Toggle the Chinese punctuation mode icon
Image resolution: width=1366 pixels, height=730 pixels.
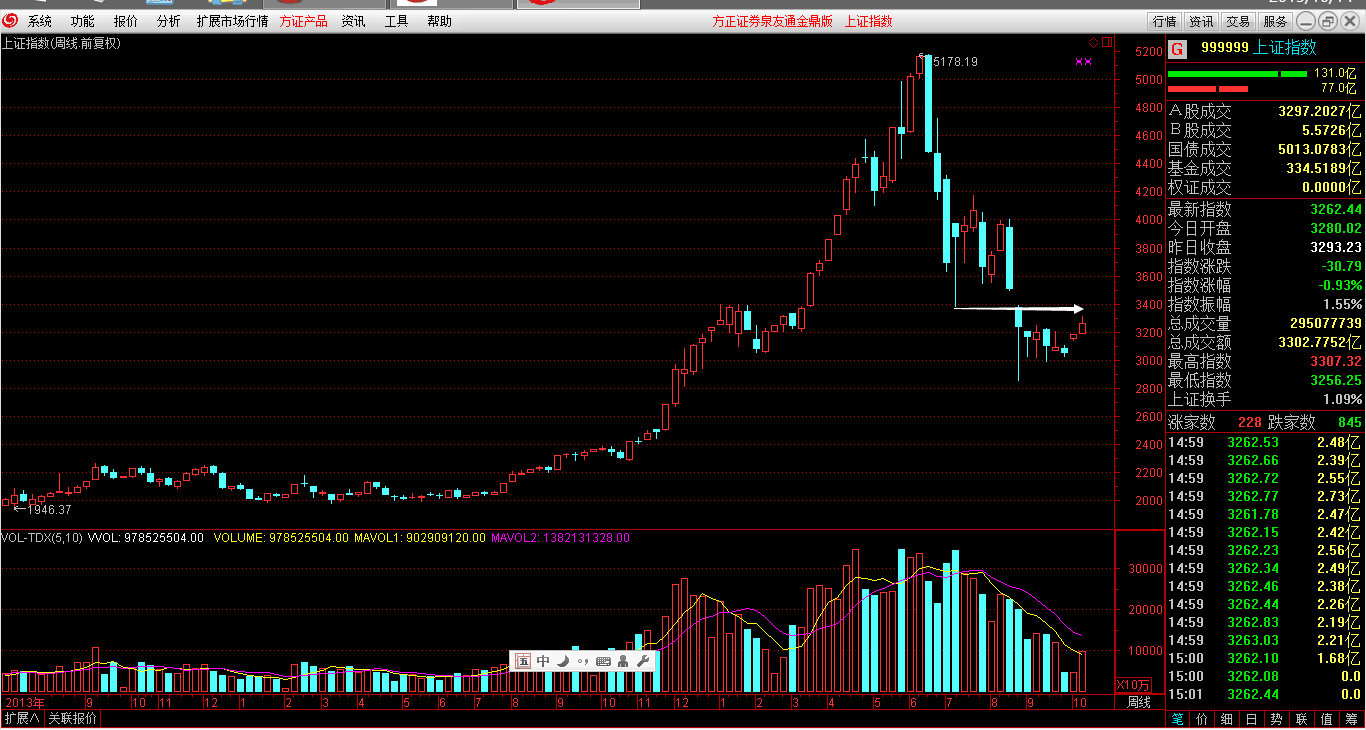pyautogui.click(x=582, y=661)
